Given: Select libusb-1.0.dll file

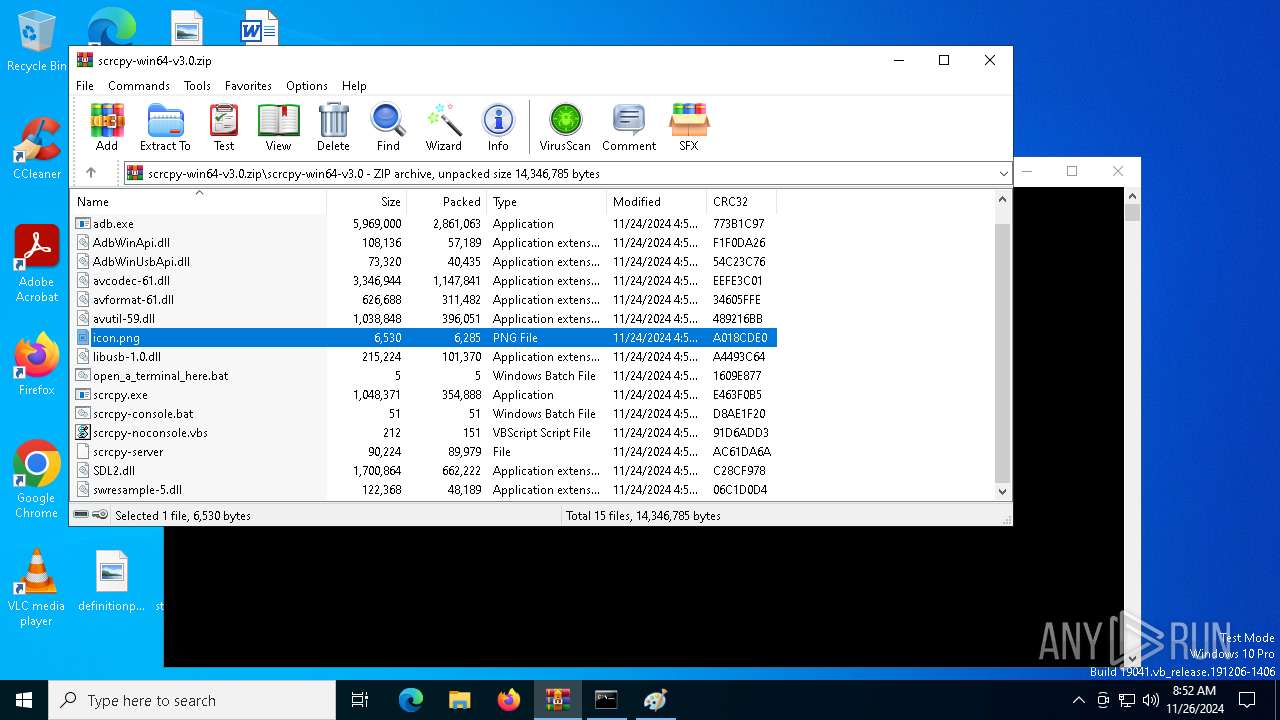Looking at the screenshot, I should click(x=425, y=357).
